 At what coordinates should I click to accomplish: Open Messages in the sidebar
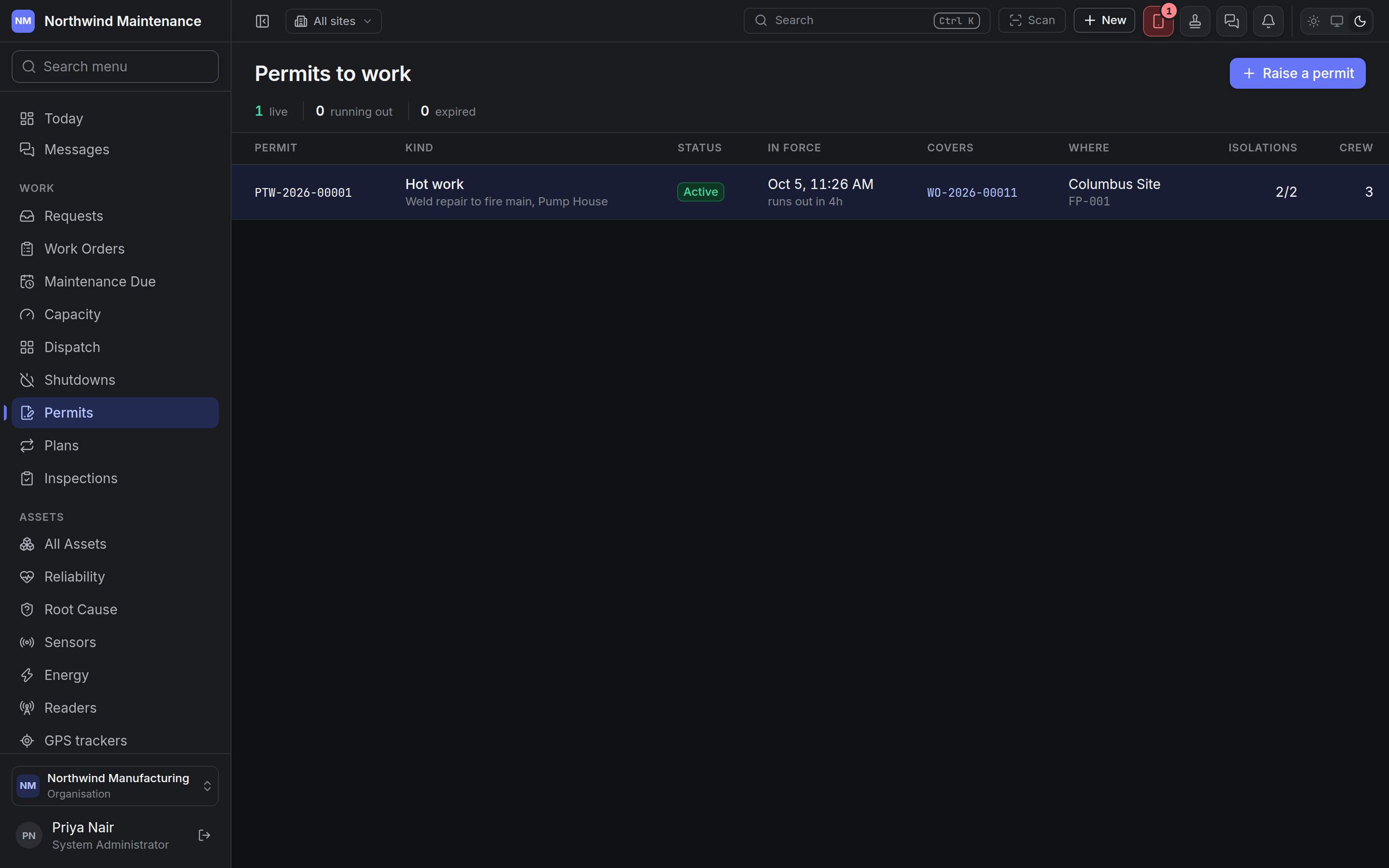coord(115,149)
